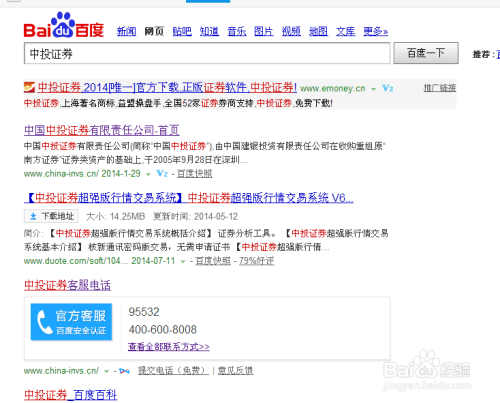Open 中投证券_百度百科 result link
The height and width of the screenshot is (403, 500).
pyautogui.click(x=70, y=395)
